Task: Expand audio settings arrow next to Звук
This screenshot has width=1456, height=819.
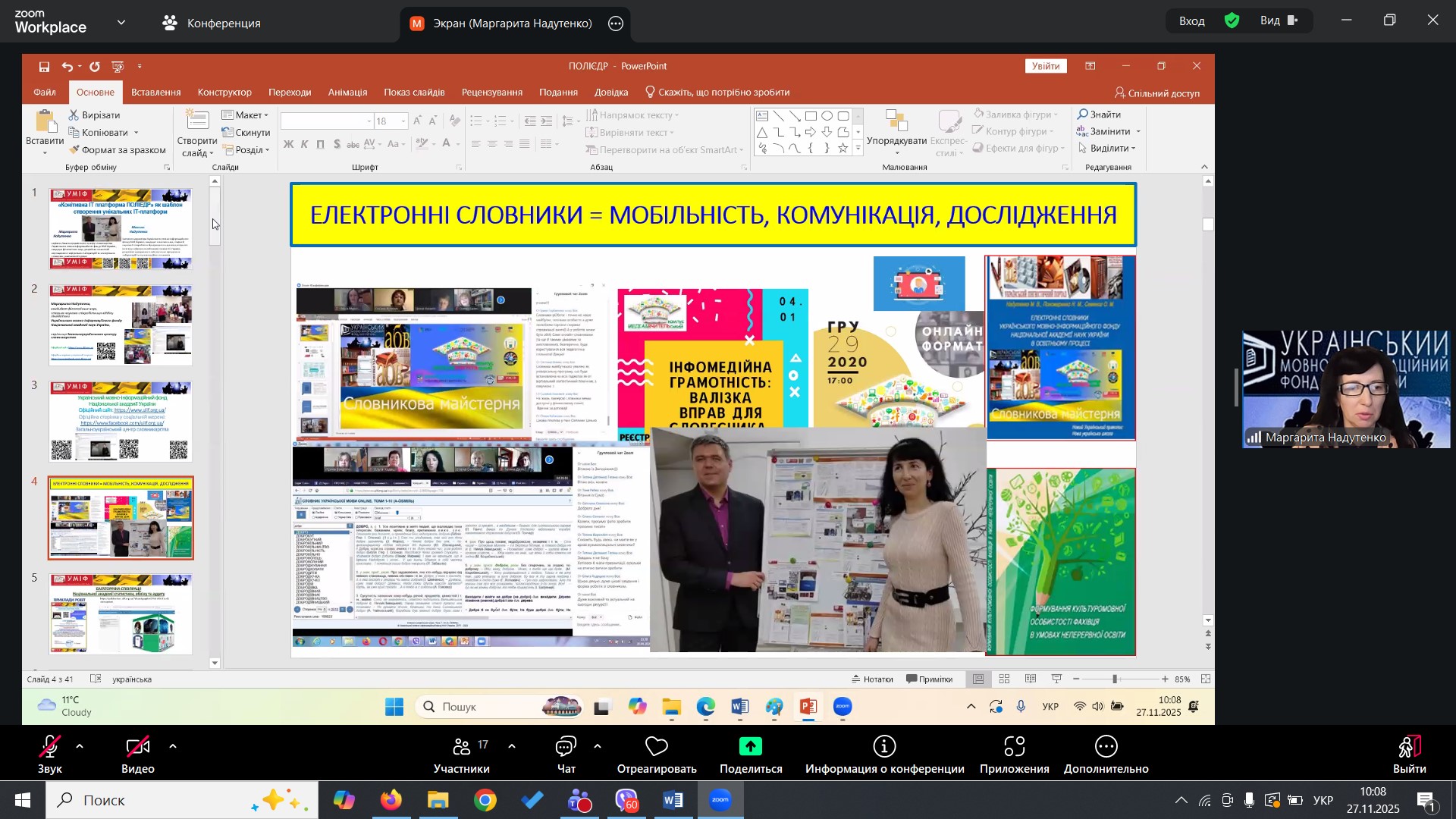Action: click(80, 747)
